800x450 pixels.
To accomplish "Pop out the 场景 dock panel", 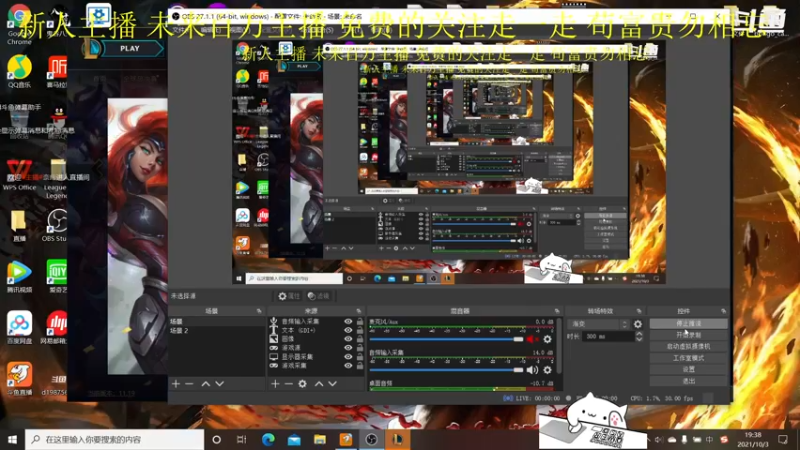I will [259, 311].
